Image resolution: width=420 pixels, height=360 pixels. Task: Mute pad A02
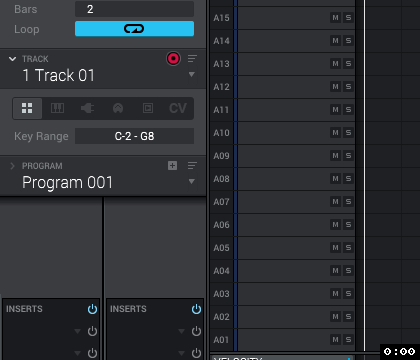click(335, 317)
